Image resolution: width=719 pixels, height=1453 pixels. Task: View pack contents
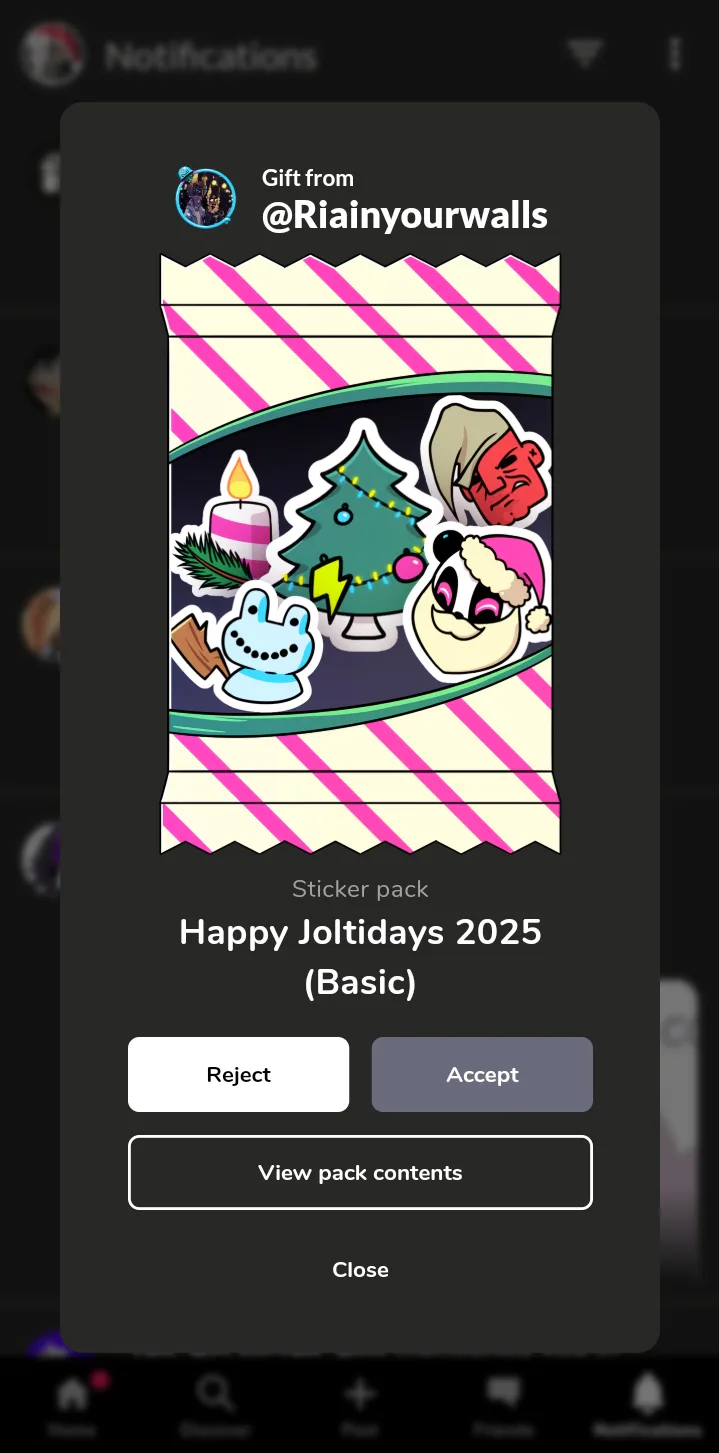point(360,1172)
